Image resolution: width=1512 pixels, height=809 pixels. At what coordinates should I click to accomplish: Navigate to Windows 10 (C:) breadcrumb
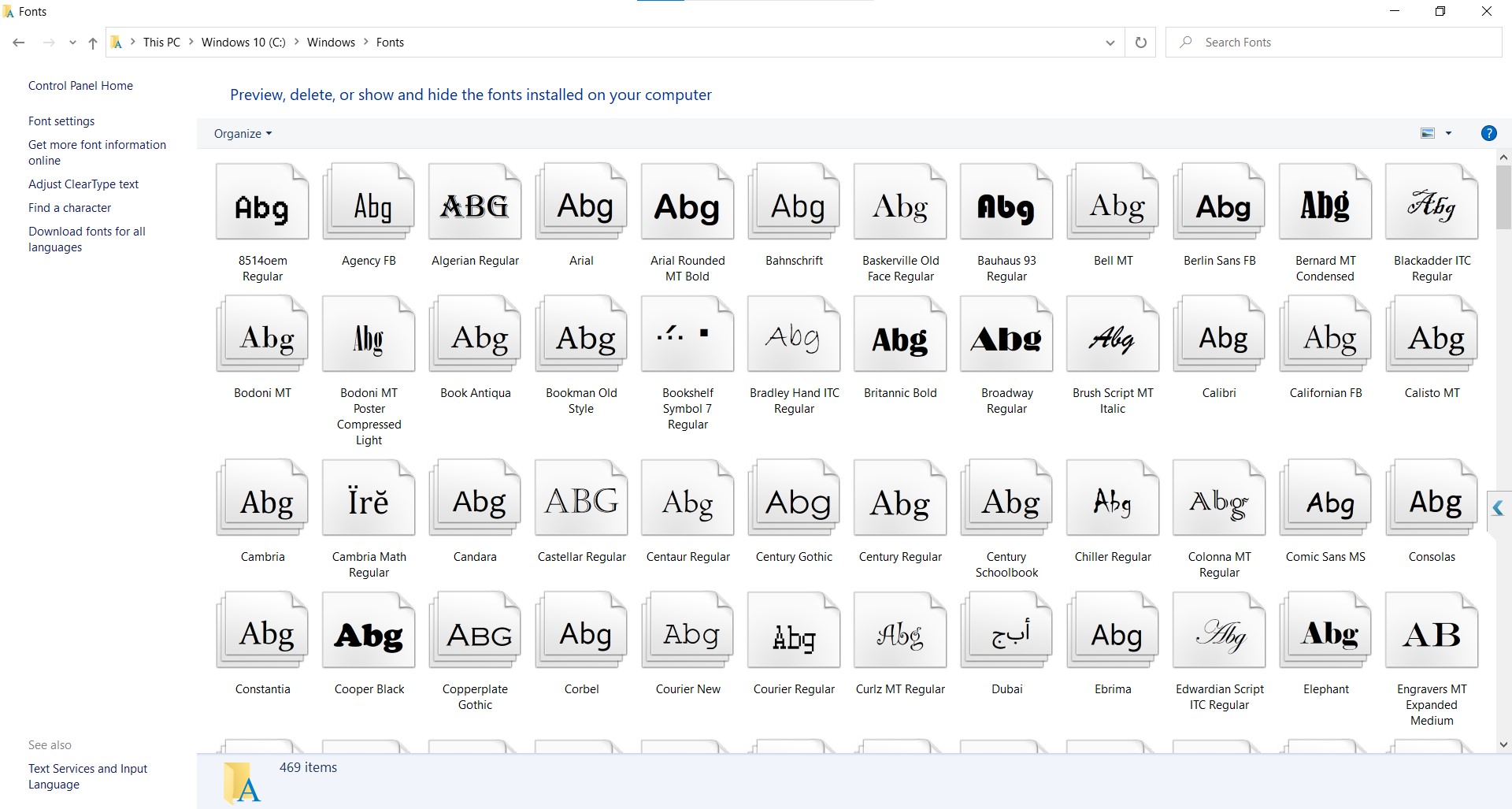coord(243,43)
